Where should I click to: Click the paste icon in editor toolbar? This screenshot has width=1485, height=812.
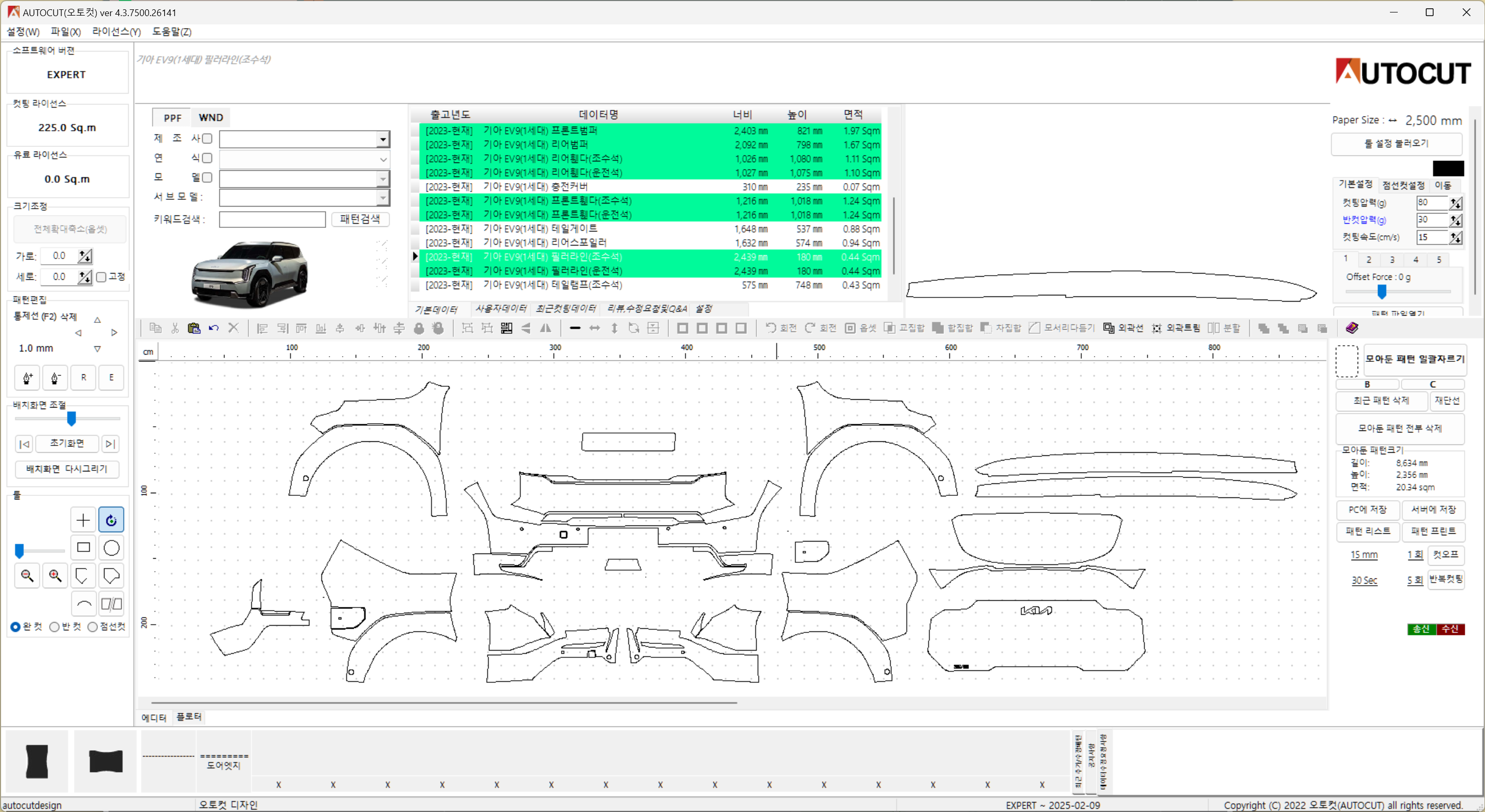(x=194, y=328)
